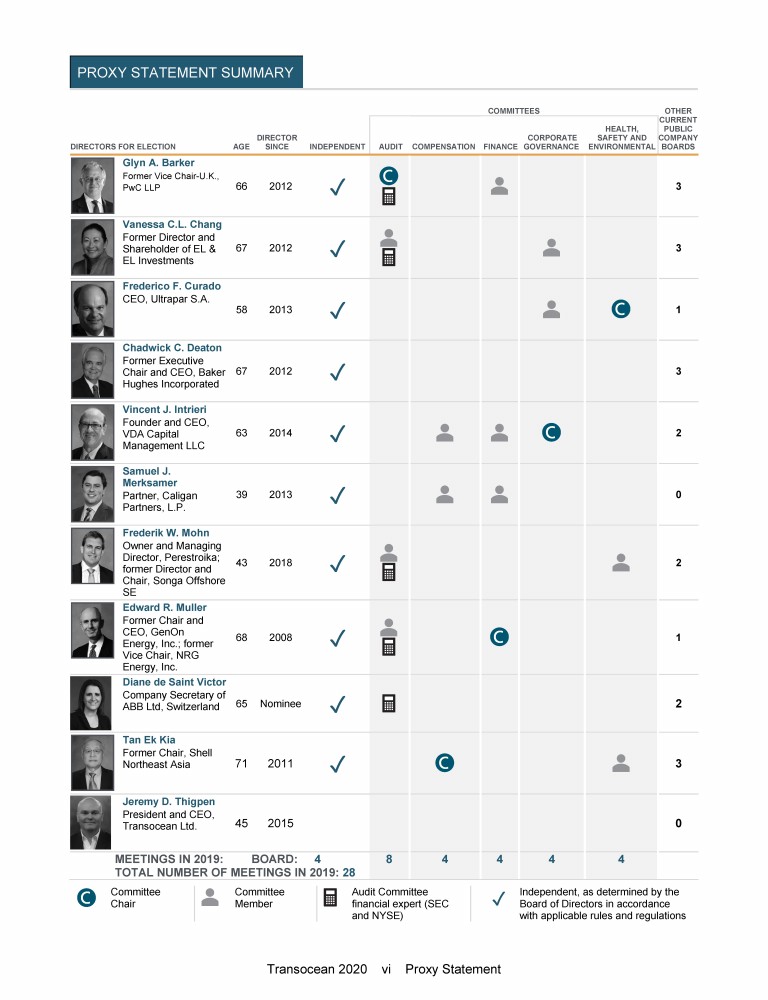
Task: Click Vanessa C.L. Chang's Corporate Governance member icon
Action: [x=550, y=248]
